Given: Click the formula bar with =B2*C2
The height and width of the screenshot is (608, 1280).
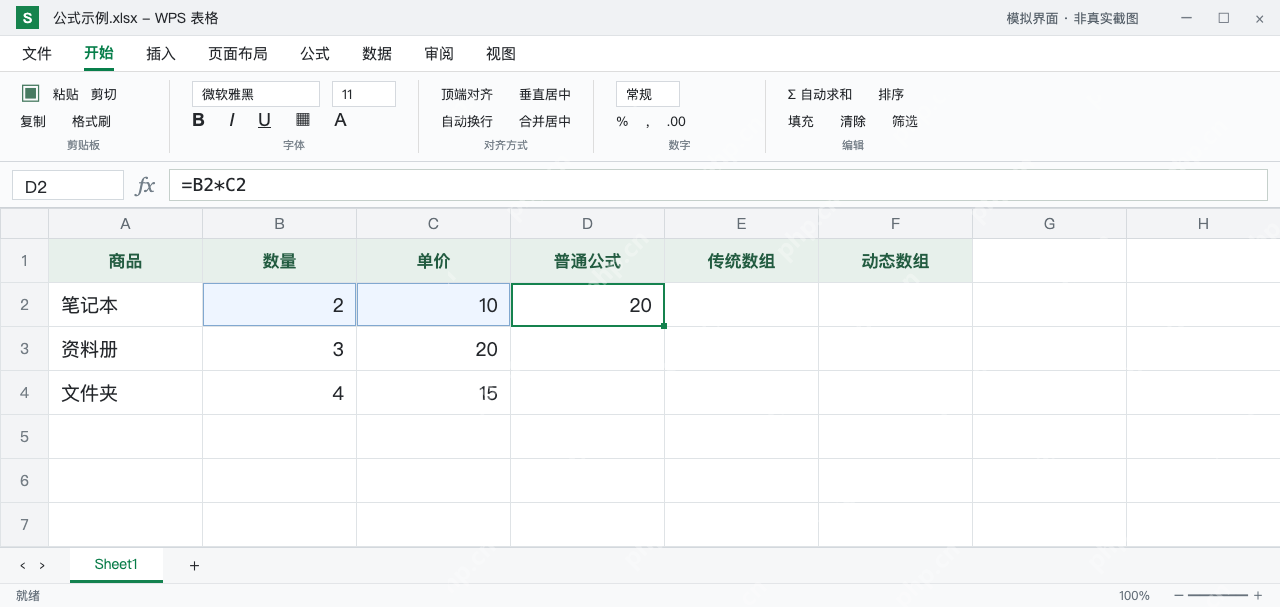Looking at the screenshot, I should click(718, 185).
